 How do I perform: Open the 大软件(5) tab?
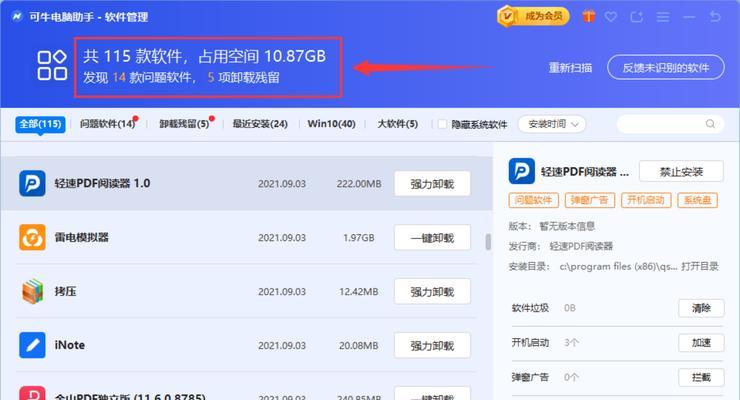[398, 124]
